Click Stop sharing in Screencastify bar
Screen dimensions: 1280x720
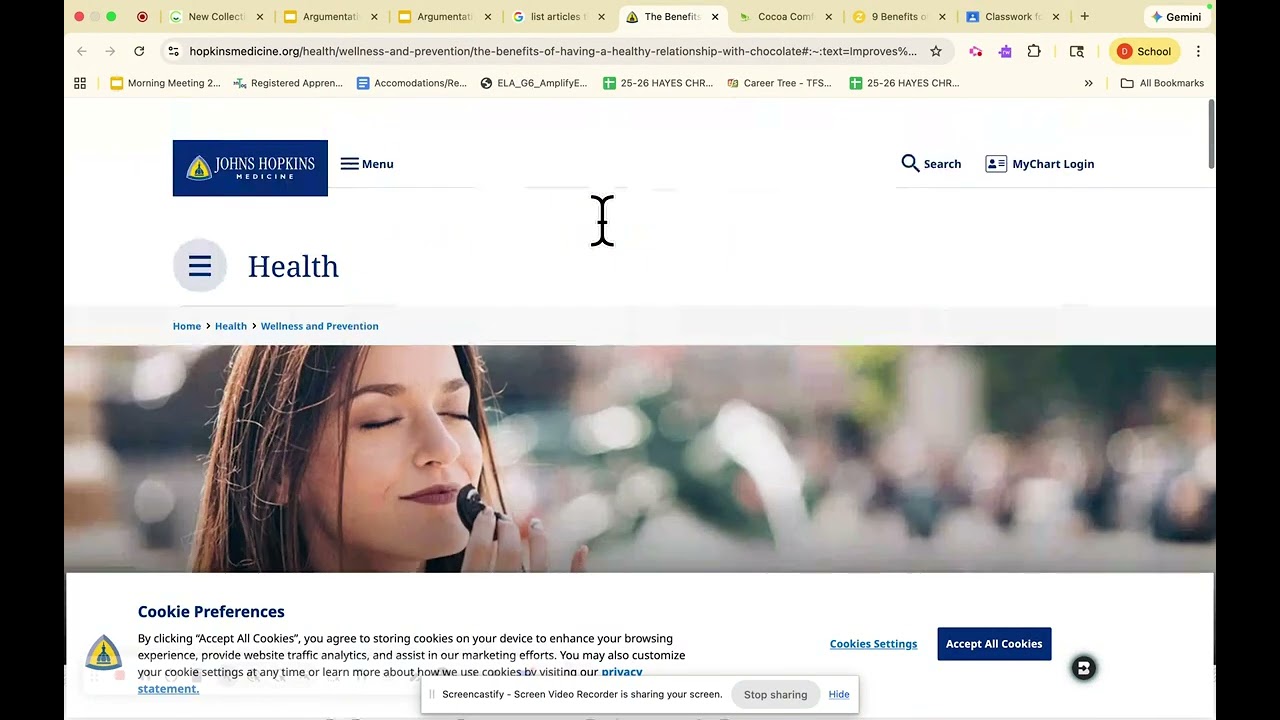coord(775,694)
